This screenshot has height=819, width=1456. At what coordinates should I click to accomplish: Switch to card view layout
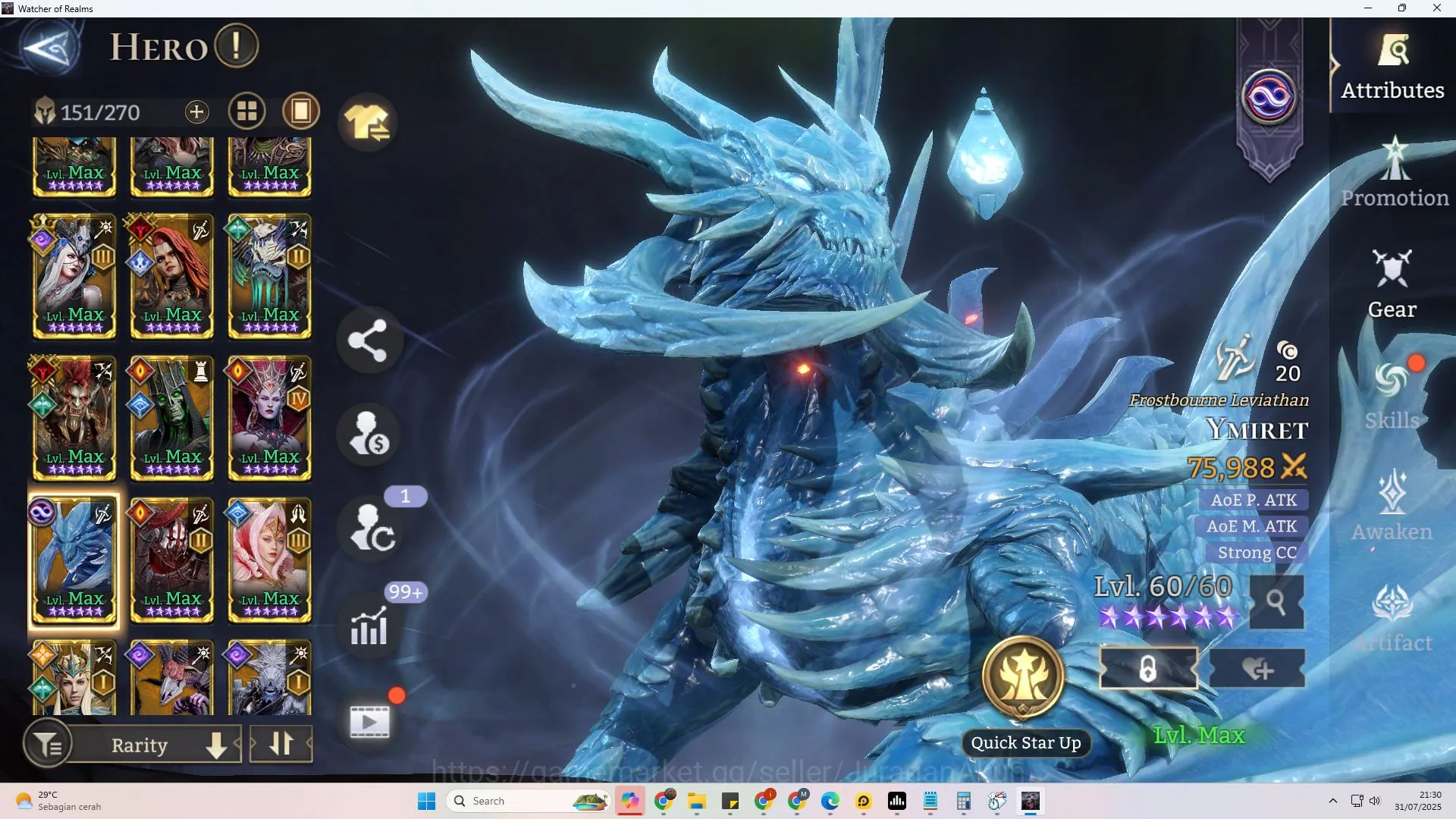pyautogui.click(x=301, y=111)
